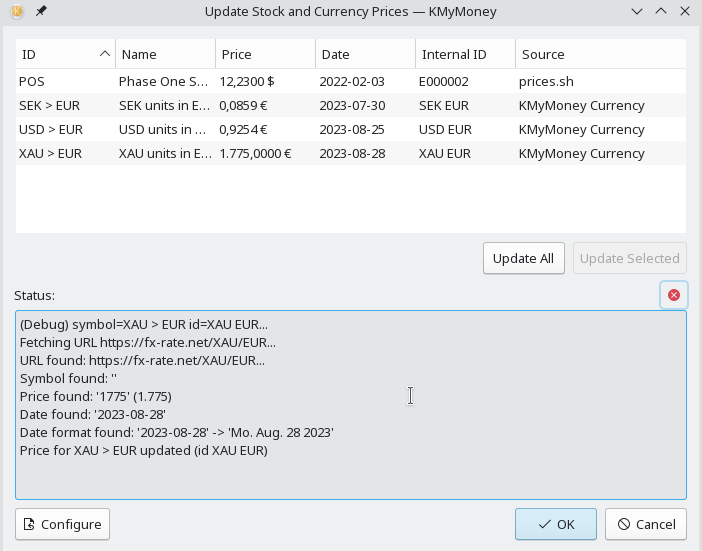Clear status log with red X button

coord(673,295)
